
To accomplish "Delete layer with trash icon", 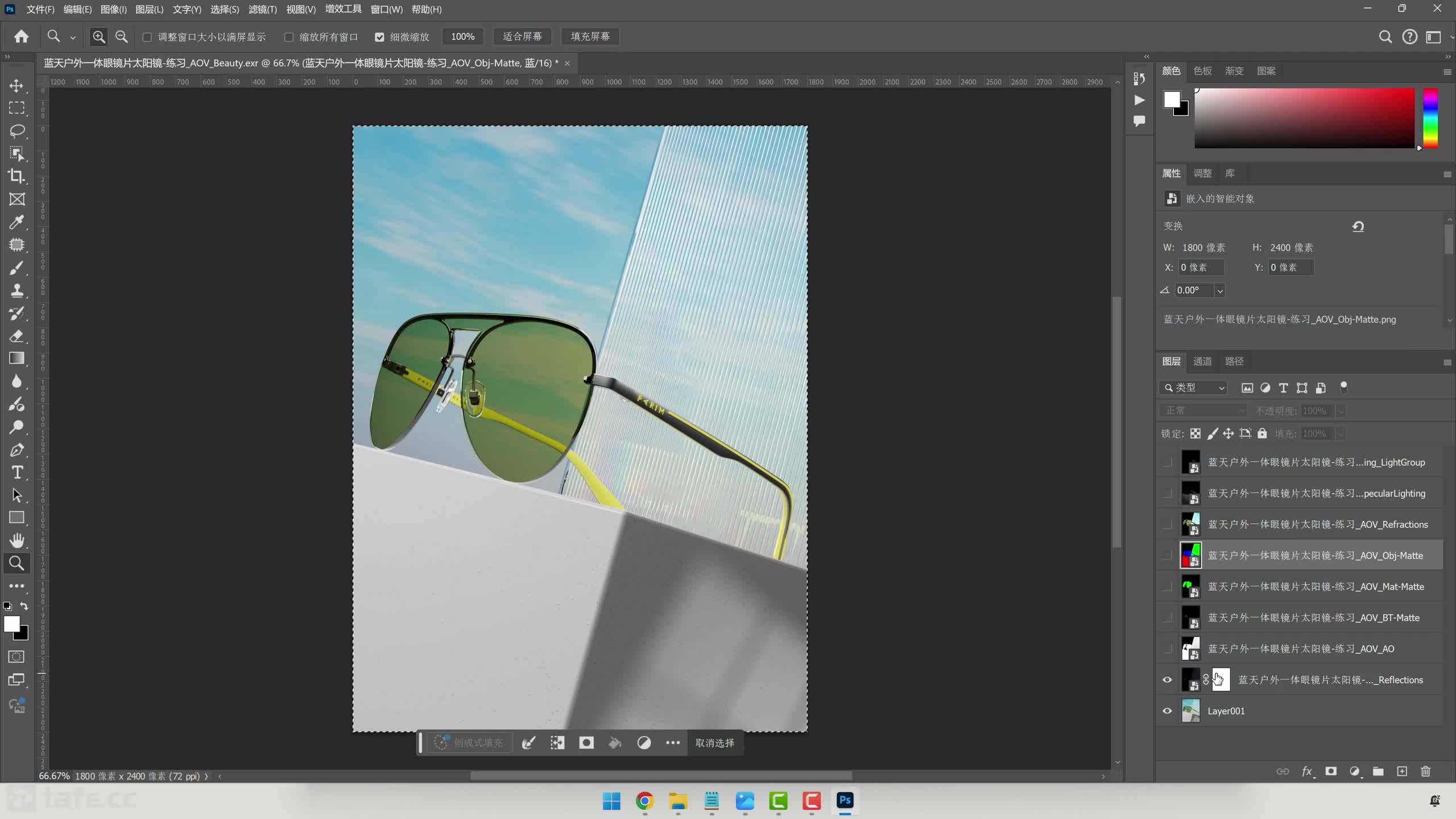I will [1425, 771].
